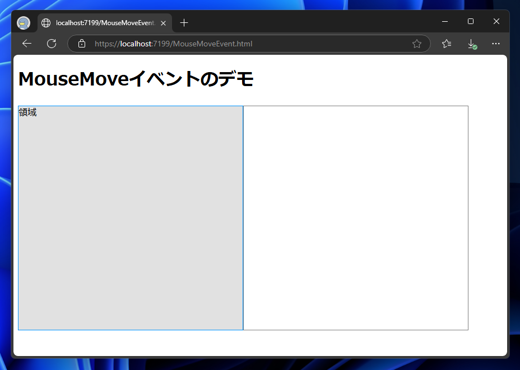Viewport: 520px width, 370px height.
Task: Click the MouseMoveイベントのデモ heading
Action: click(136, 79)
